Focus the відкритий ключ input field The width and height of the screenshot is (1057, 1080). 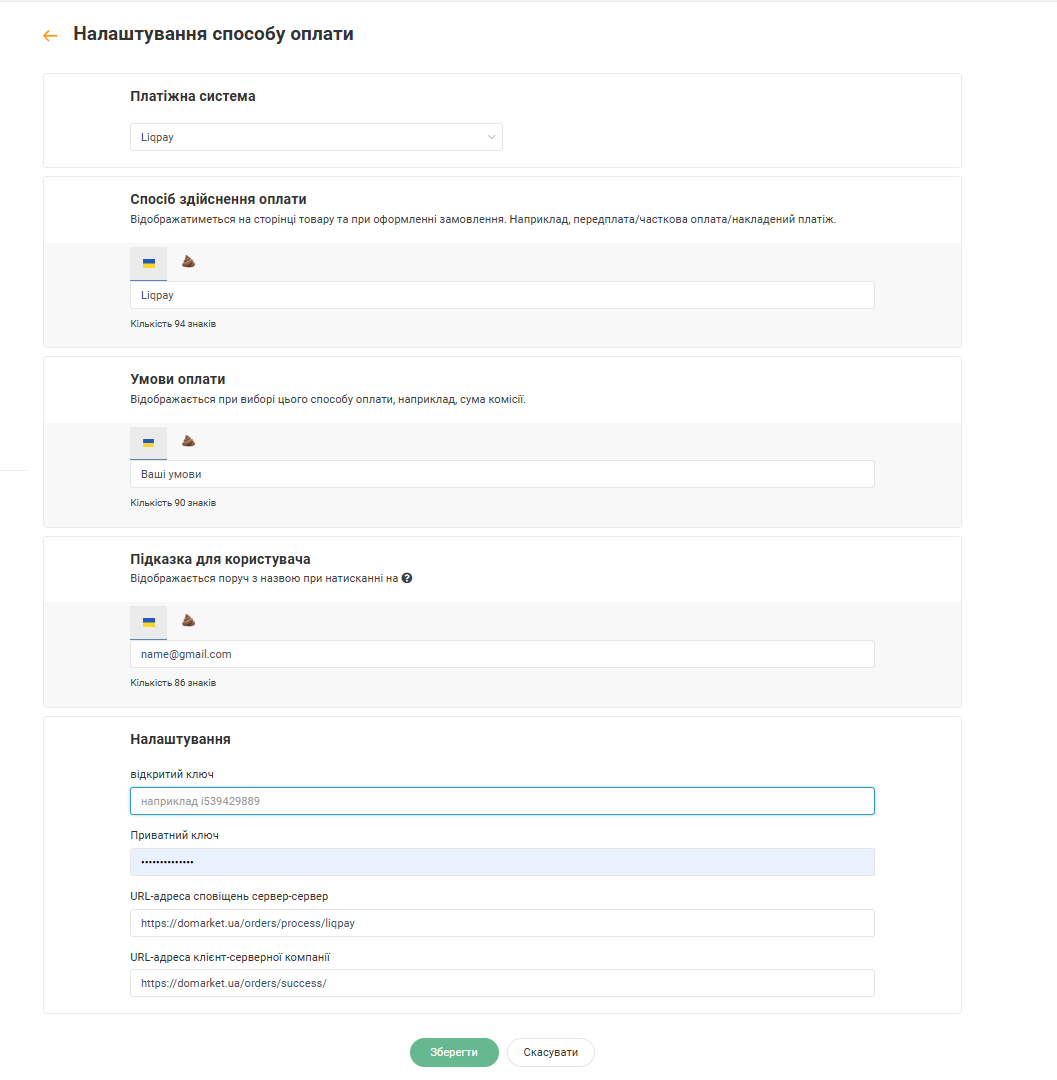click(502, 801)
